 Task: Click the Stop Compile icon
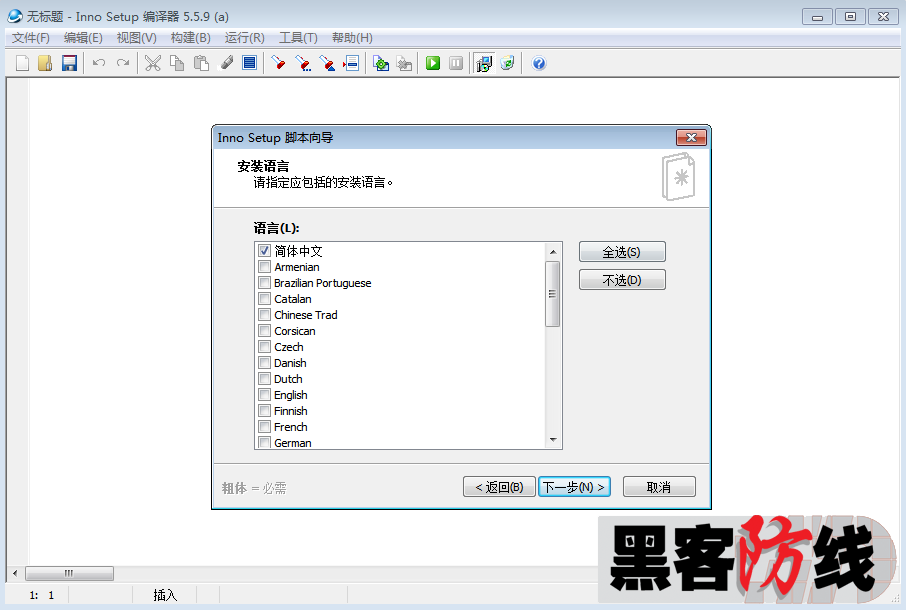[x=405, y=63]
